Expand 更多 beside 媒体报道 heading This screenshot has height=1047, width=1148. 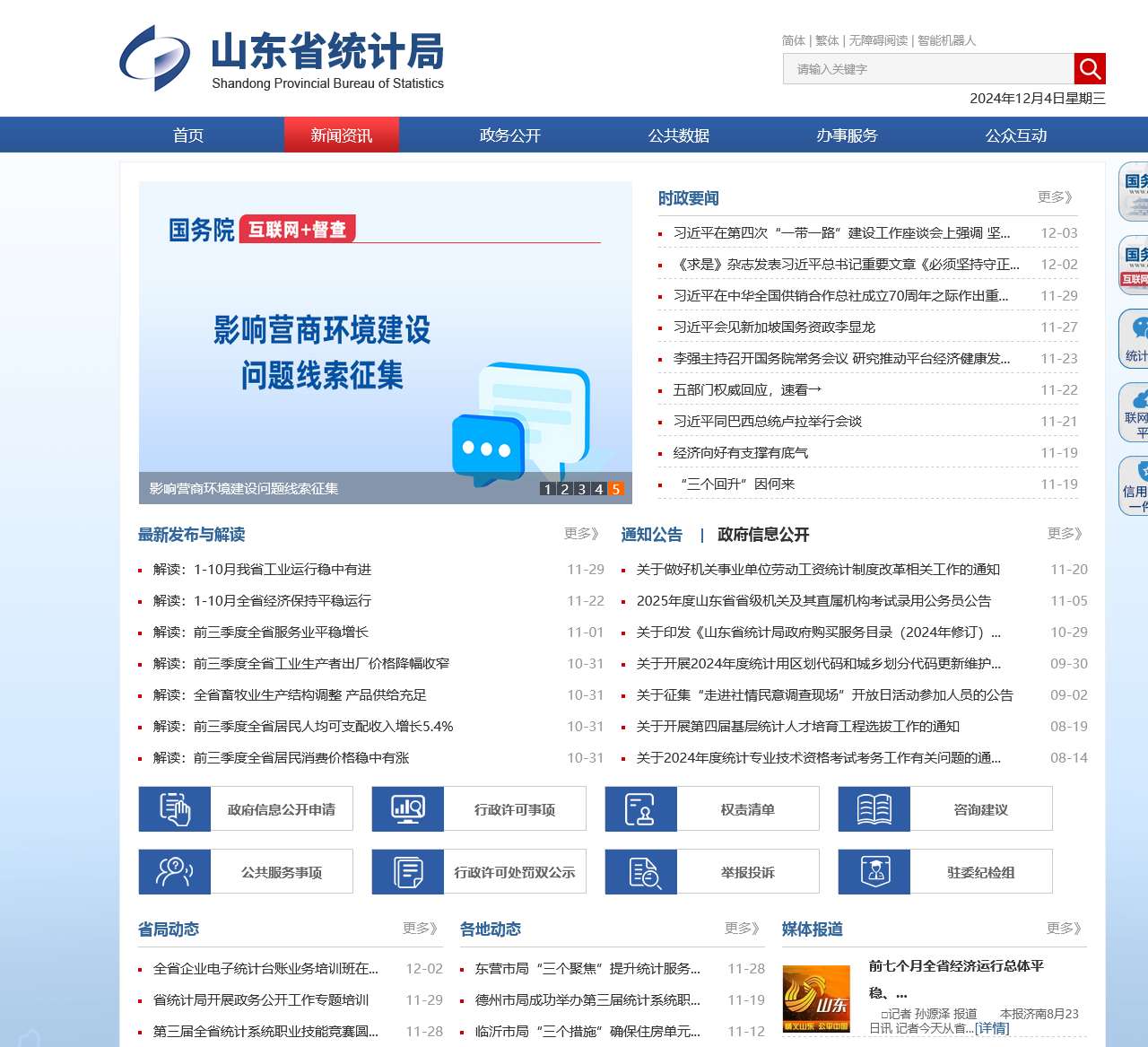1064,929
